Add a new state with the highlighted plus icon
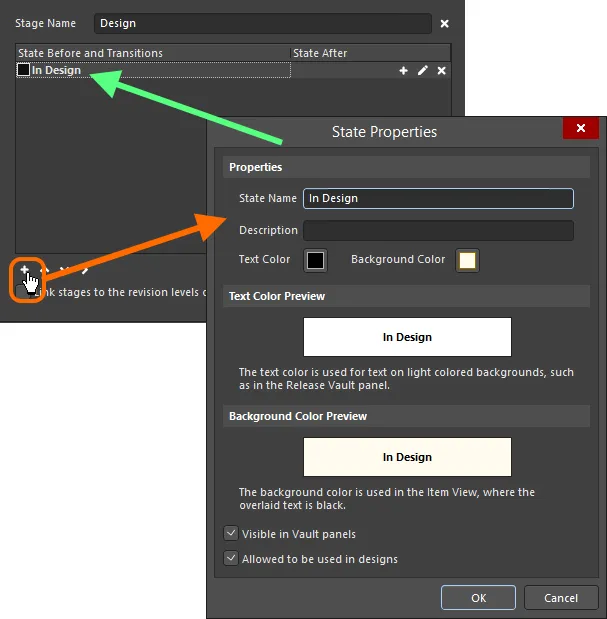The width and height of the screenshot is (607, 619). click(24, 270)
